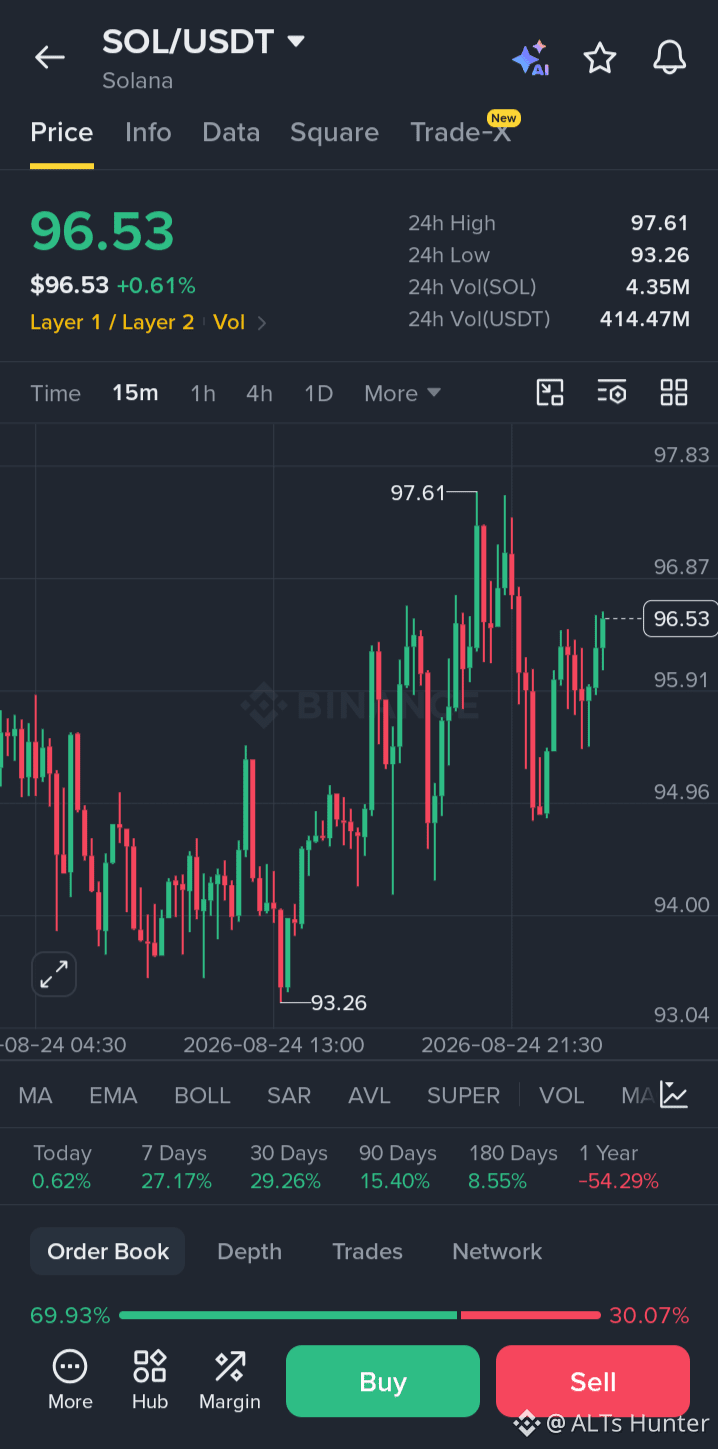Viewport: 718px width, 1449px height.
Task: Toggle the SAR indicator
Action: tap(289, 1095)
